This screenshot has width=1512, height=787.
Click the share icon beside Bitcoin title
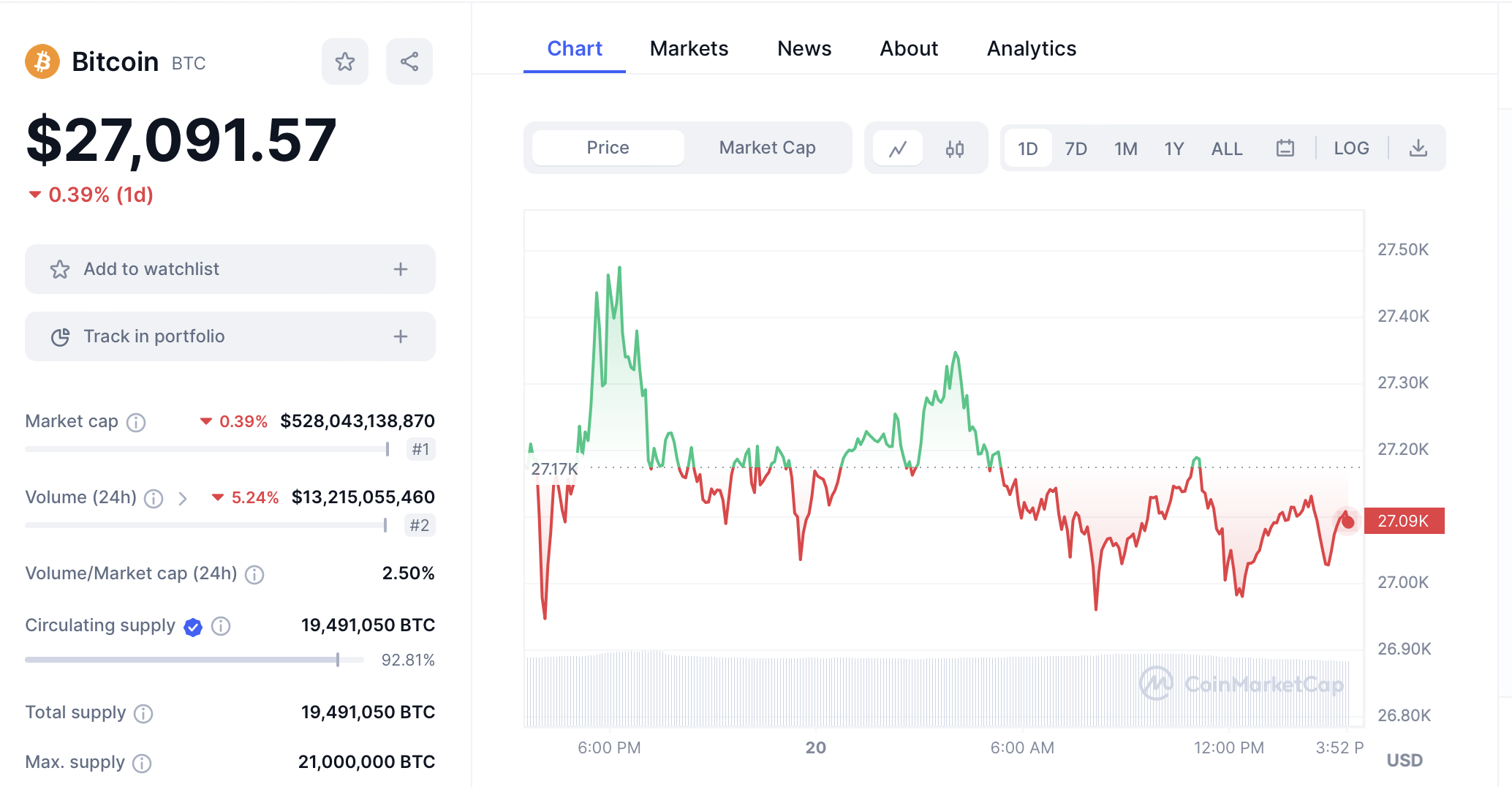409,61
